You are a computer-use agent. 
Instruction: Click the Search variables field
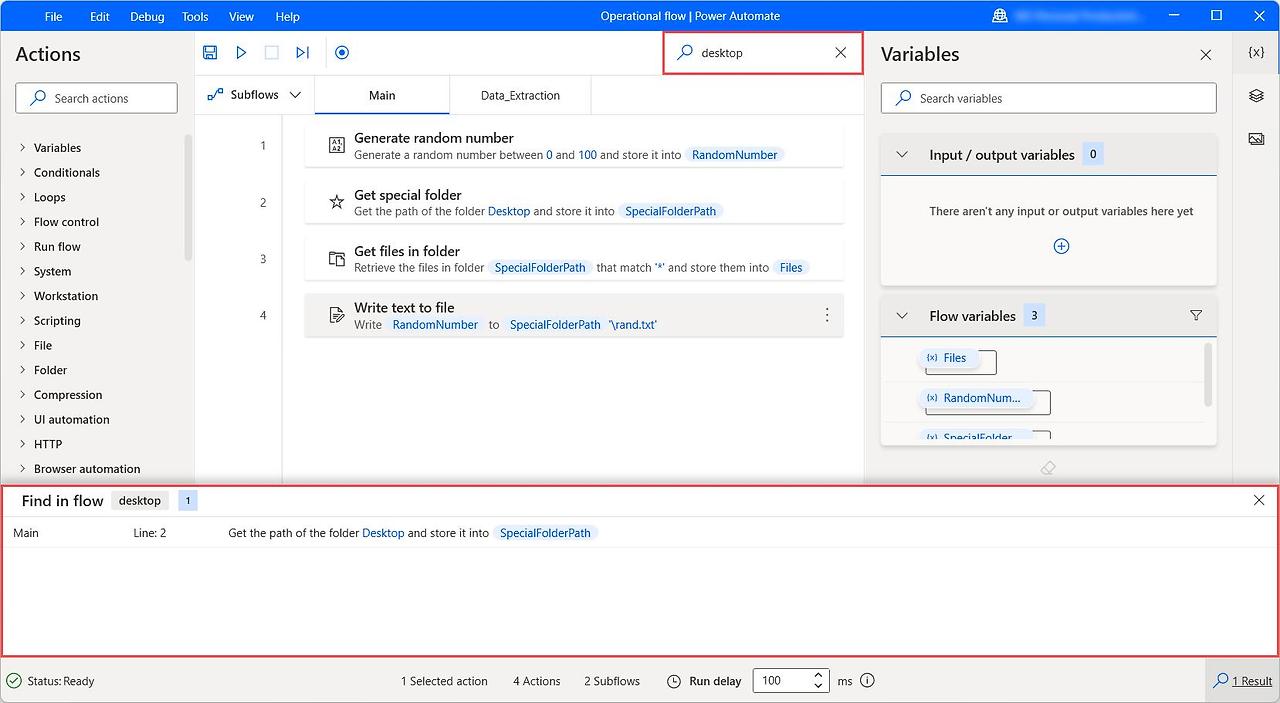(x=1048, y=98)
